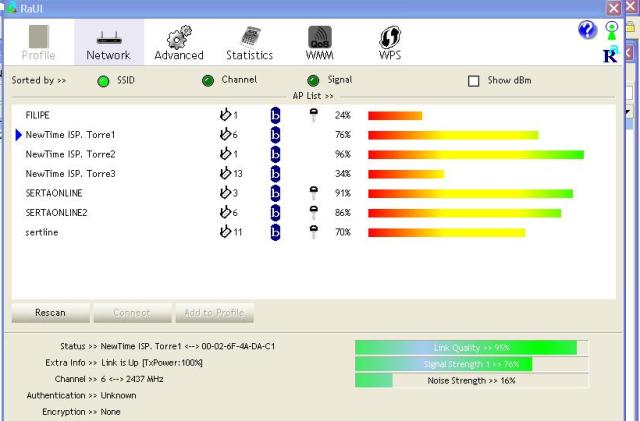
Task: Click the AP List header label
Action: click(x=313, y=96)
